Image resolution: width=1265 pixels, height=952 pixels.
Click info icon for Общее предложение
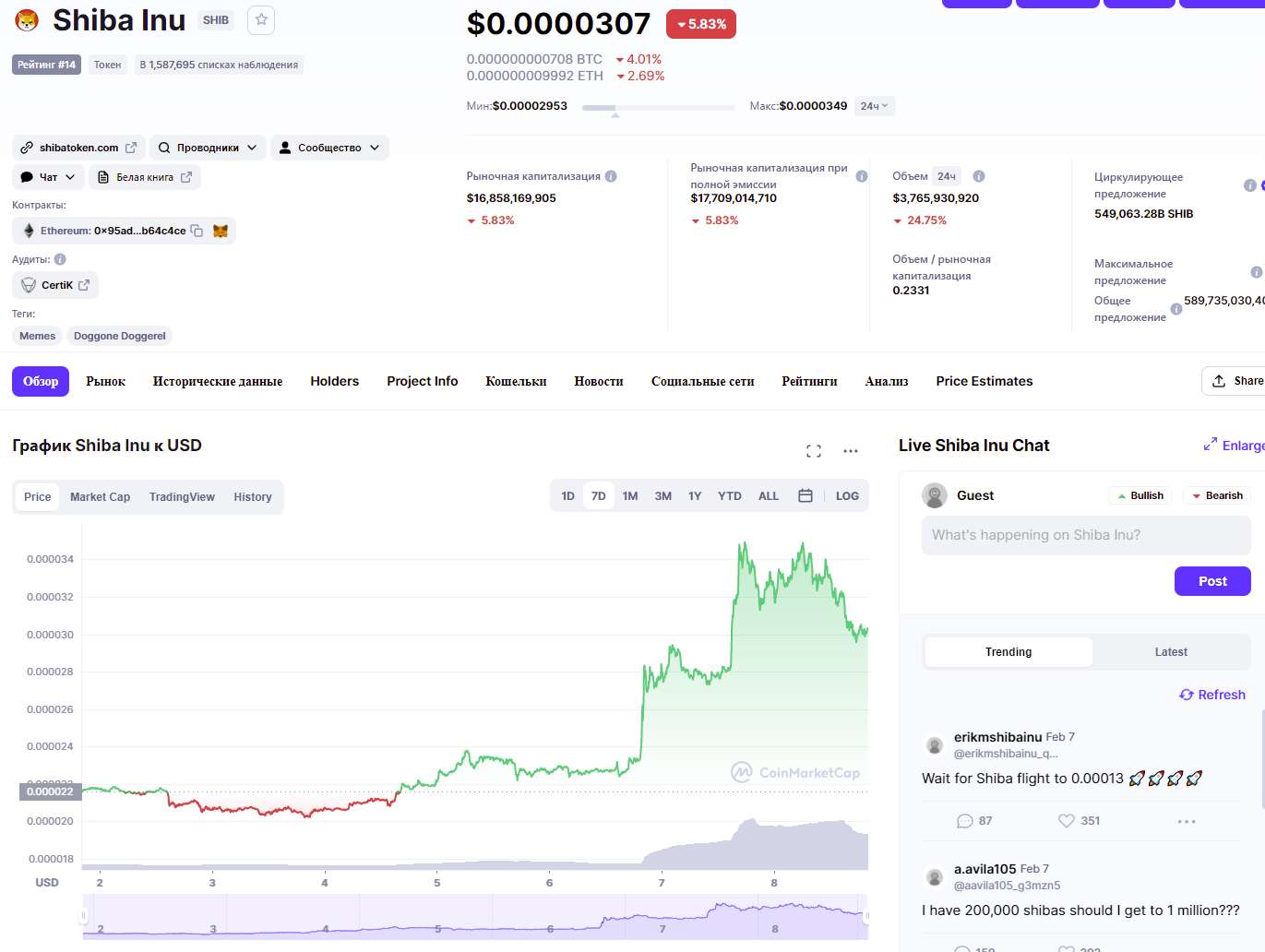click(1176, 309)
